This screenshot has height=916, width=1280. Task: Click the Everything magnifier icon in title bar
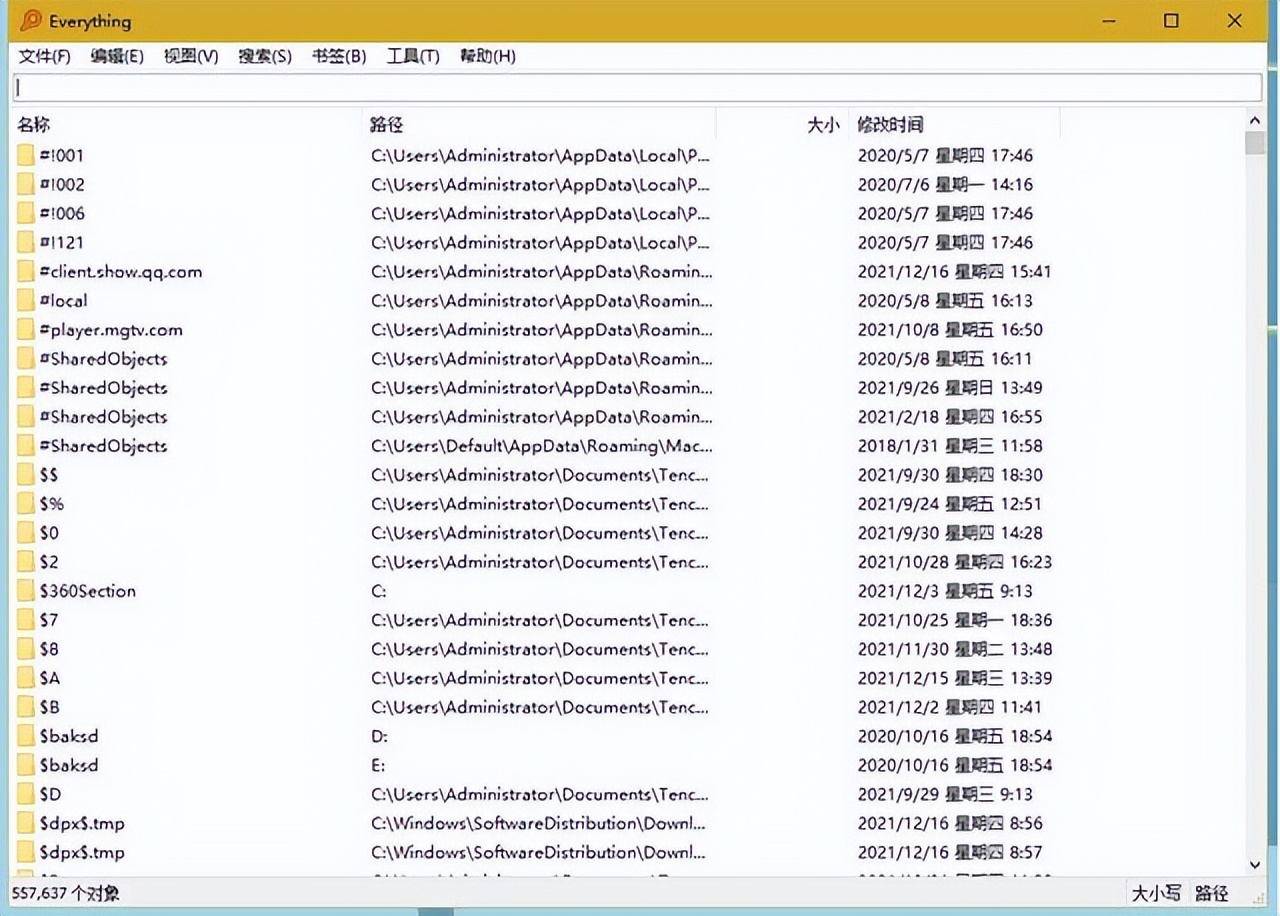pyautogui.click(x=31, y=21)
